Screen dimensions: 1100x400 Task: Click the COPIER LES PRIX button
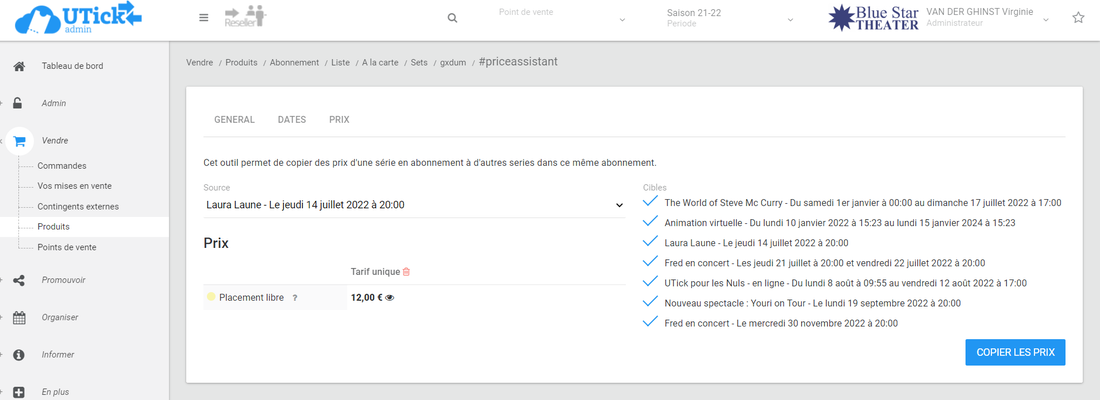coord(1015,353)
